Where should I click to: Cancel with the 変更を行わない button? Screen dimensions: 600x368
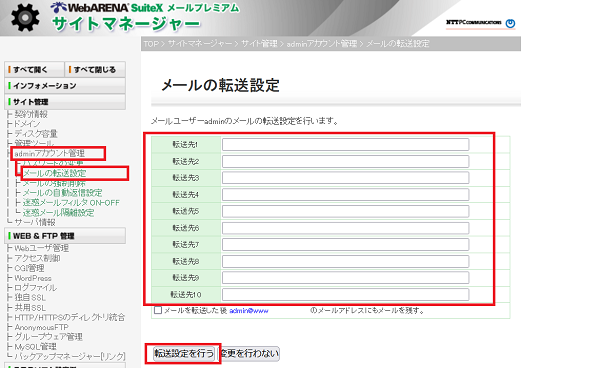coord(249,353)
